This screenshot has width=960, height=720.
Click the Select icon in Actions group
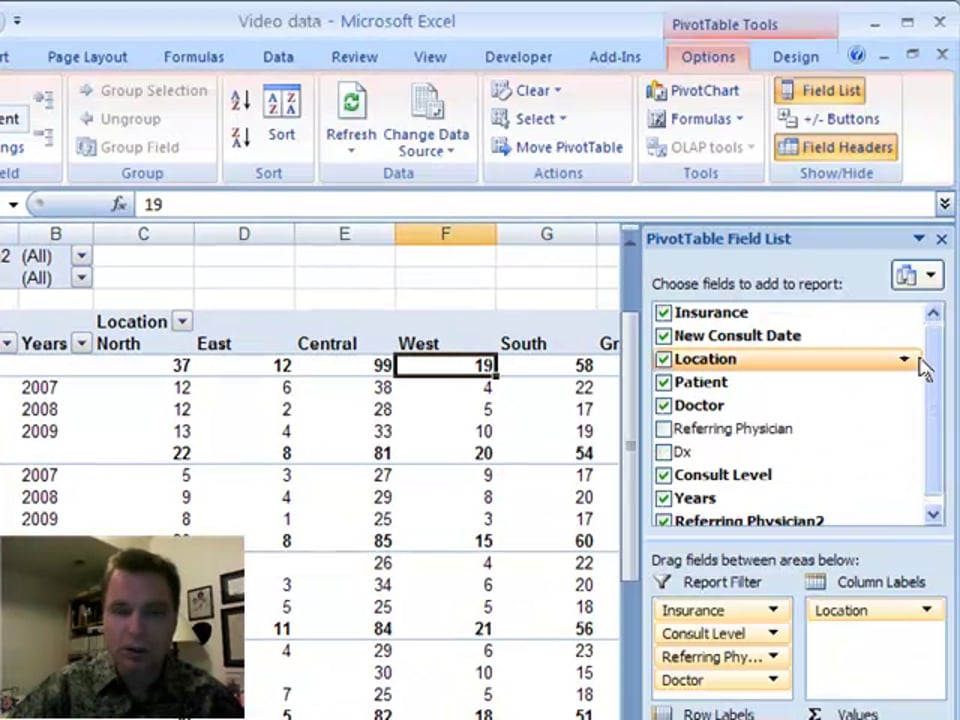[501, 119]
